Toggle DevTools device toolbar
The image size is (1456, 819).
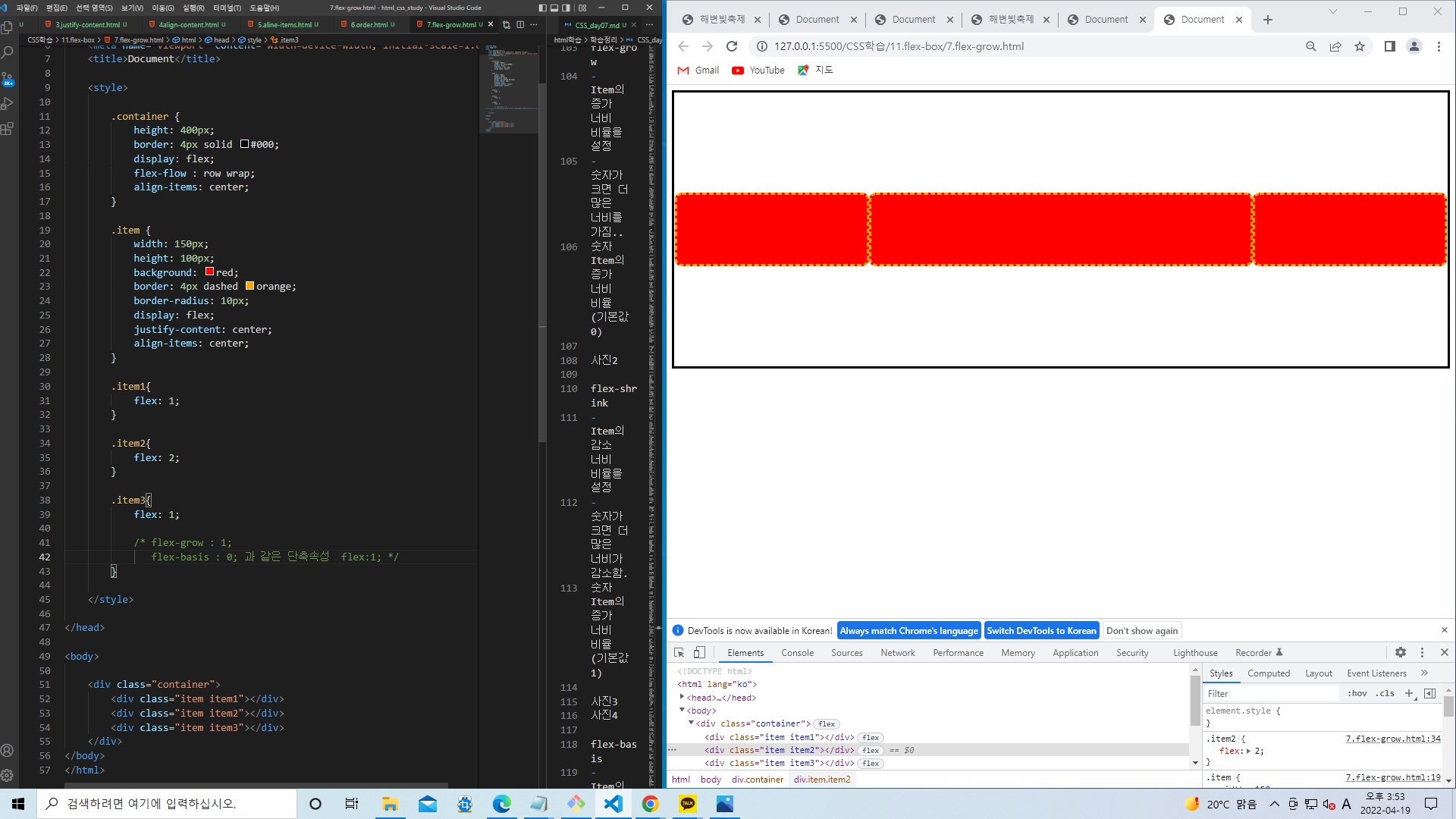point(699,652)
